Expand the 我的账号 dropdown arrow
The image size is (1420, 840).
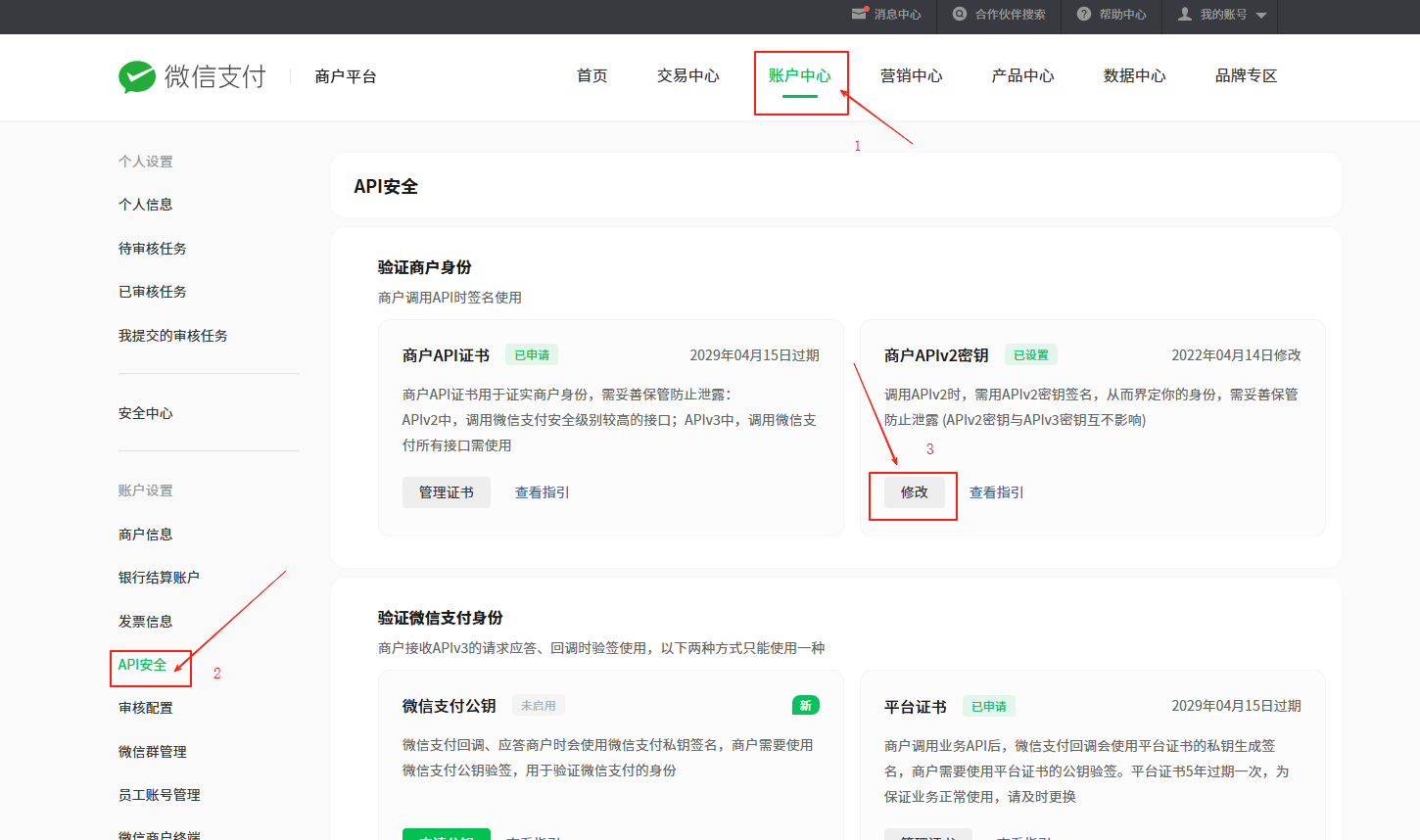pyautogui.click(x=1261, y=16)
